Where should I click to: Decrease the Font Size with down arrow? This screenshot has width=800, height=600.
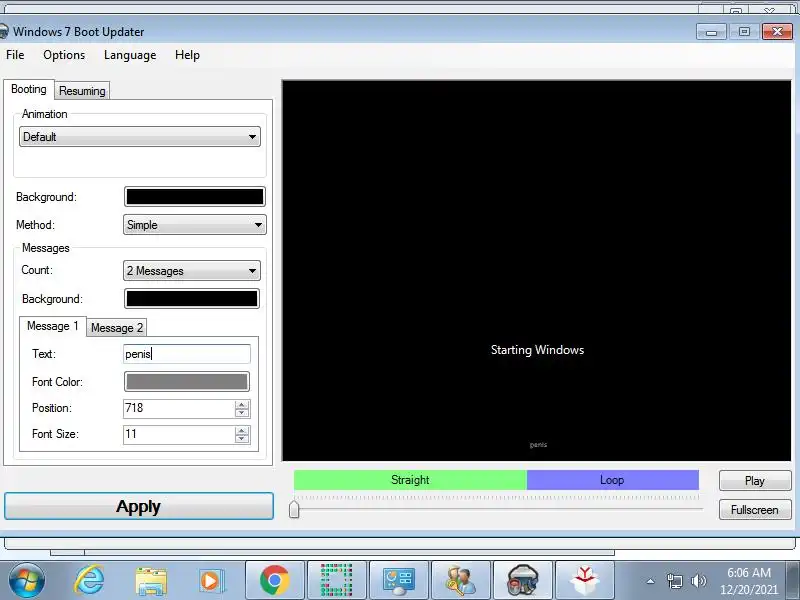(x=242, y=439)
